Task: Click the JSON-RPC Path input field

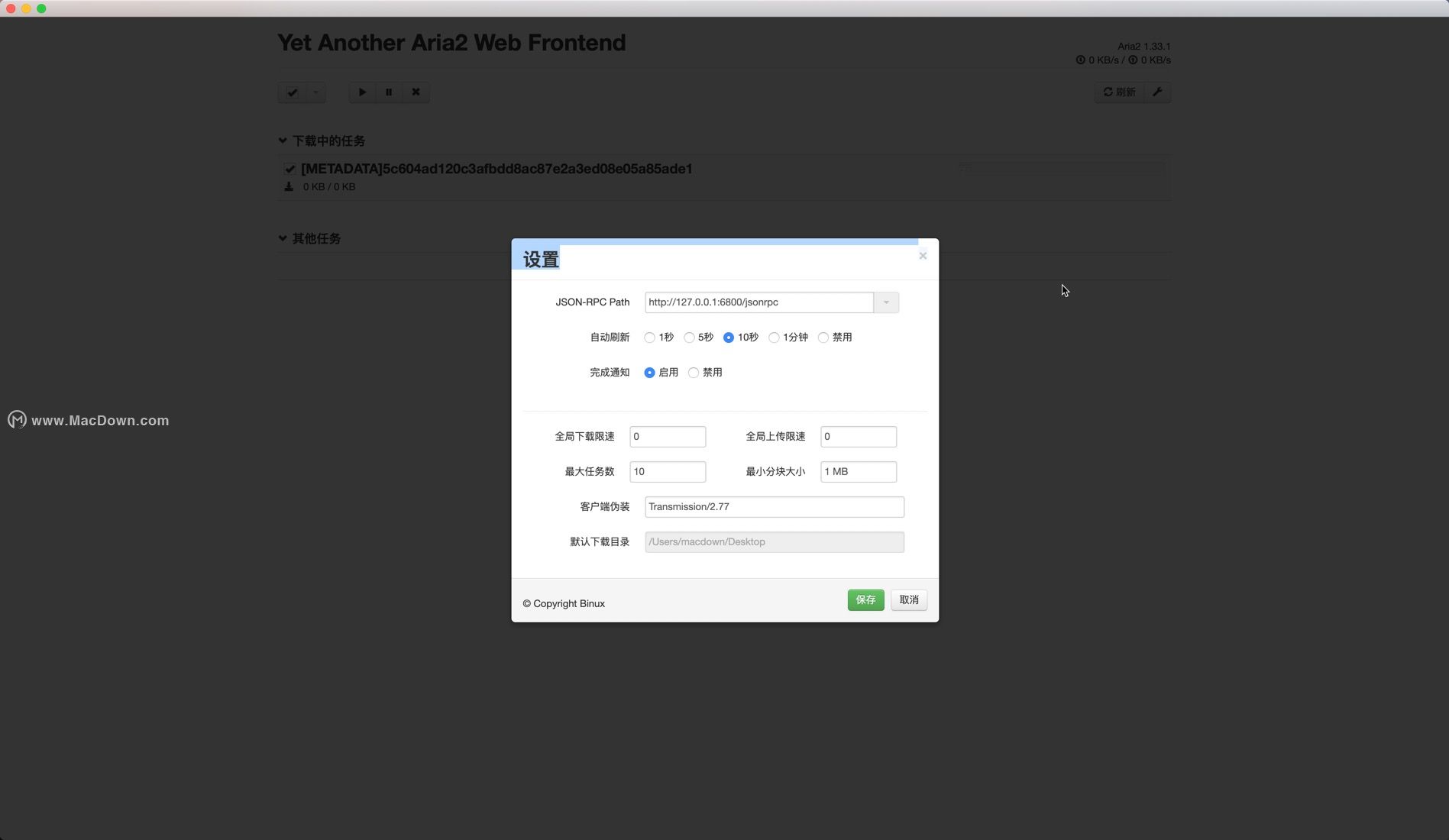Action: click(x=759, y=302)
